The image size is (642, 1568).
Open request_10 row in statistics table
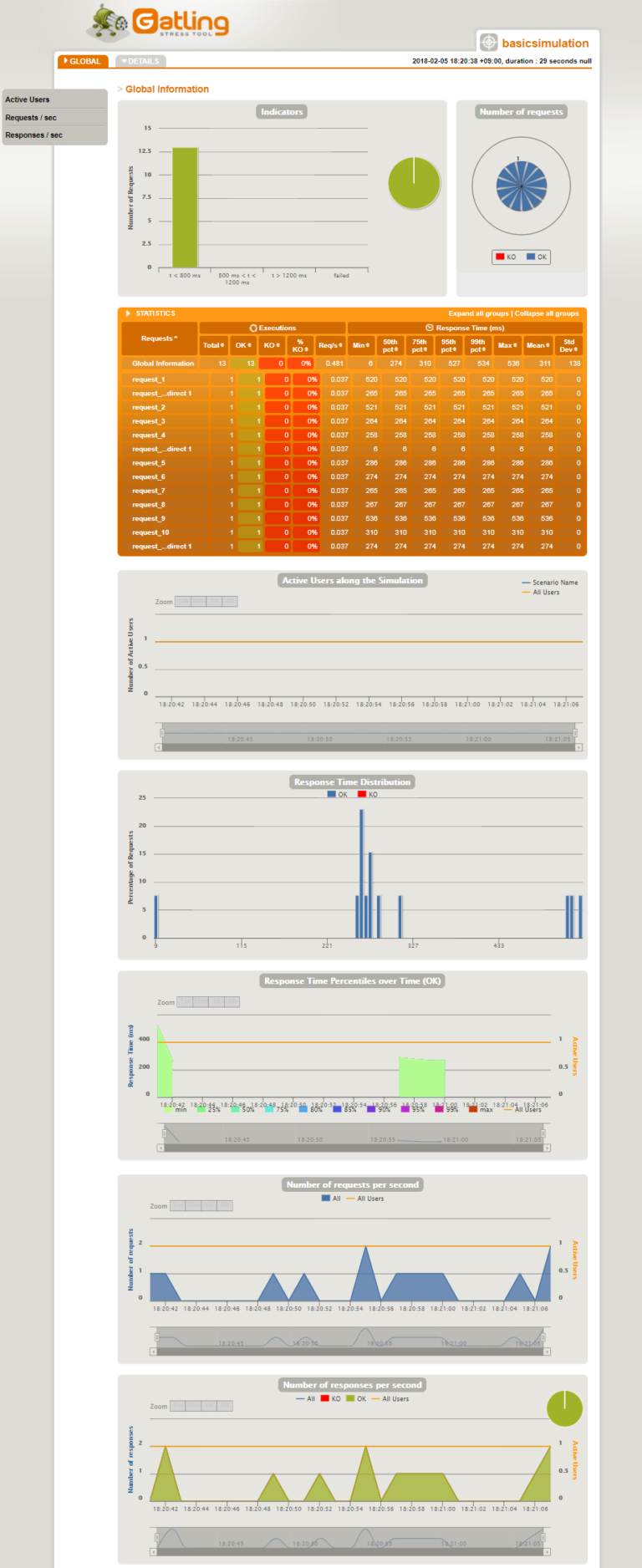tap(150, 532)
